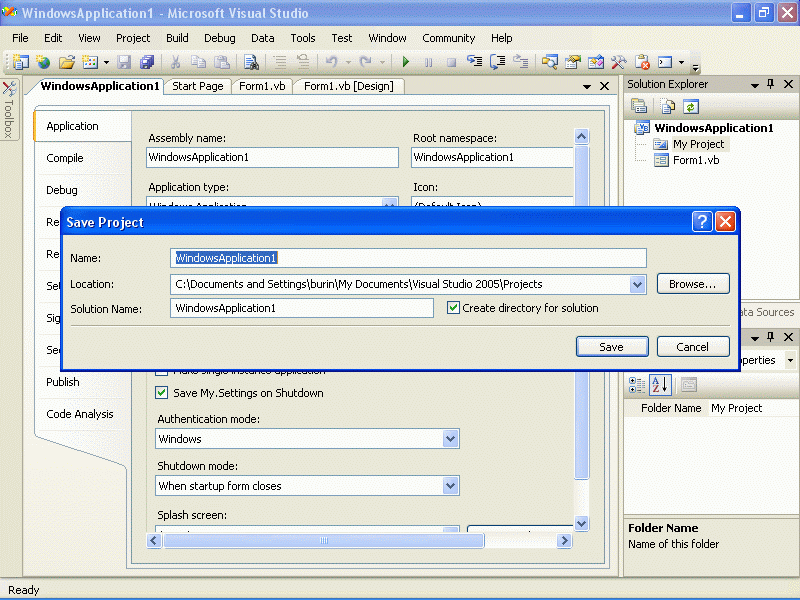Screen dimensions: 800x600
Task: Click the New Web Site globe icon
Action: tap(43, 62)
